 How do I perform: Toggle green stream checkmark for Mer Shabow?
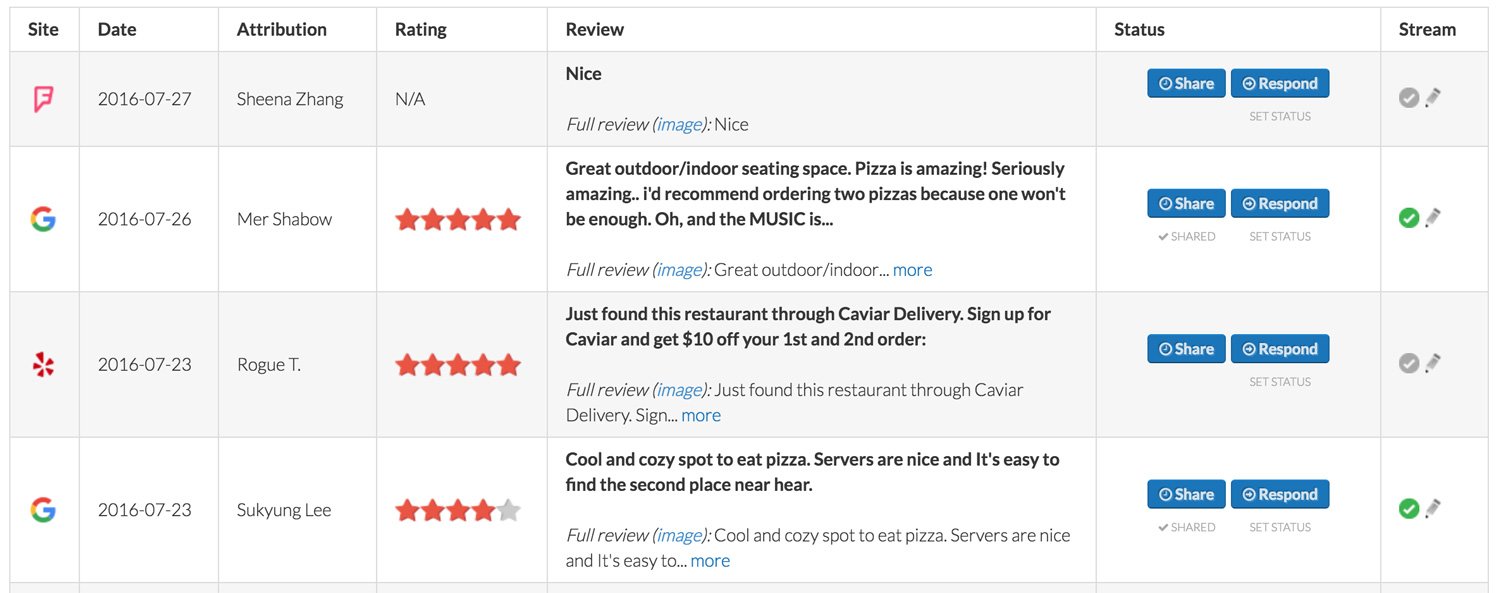coord(1409,217)
